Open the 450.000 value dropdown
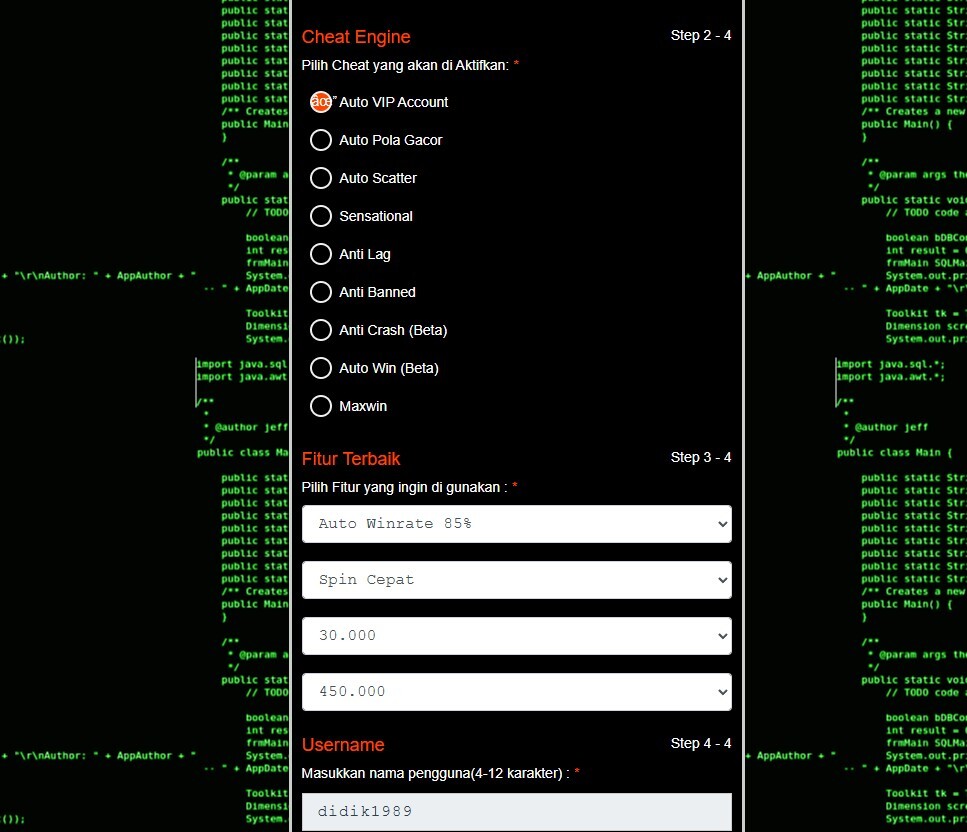The image size is (967, 832). 517,692
